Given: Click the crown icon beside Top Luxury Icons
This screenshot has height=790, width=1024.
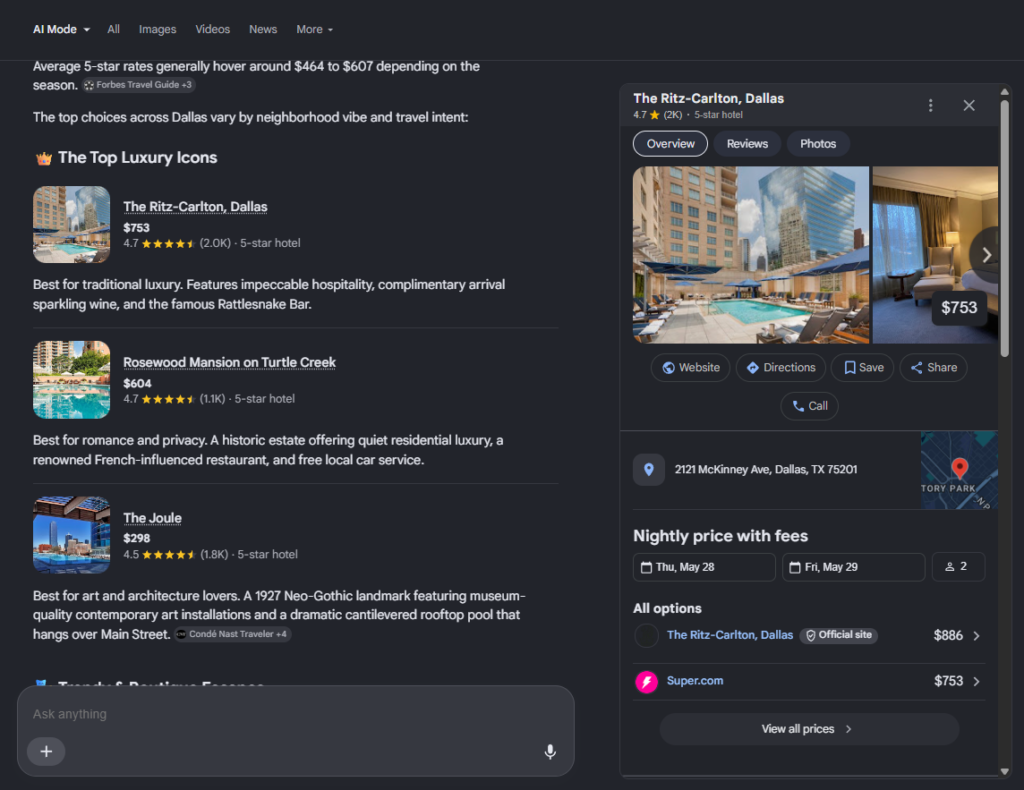Looking at the screenshot, I should pos(44,158).
